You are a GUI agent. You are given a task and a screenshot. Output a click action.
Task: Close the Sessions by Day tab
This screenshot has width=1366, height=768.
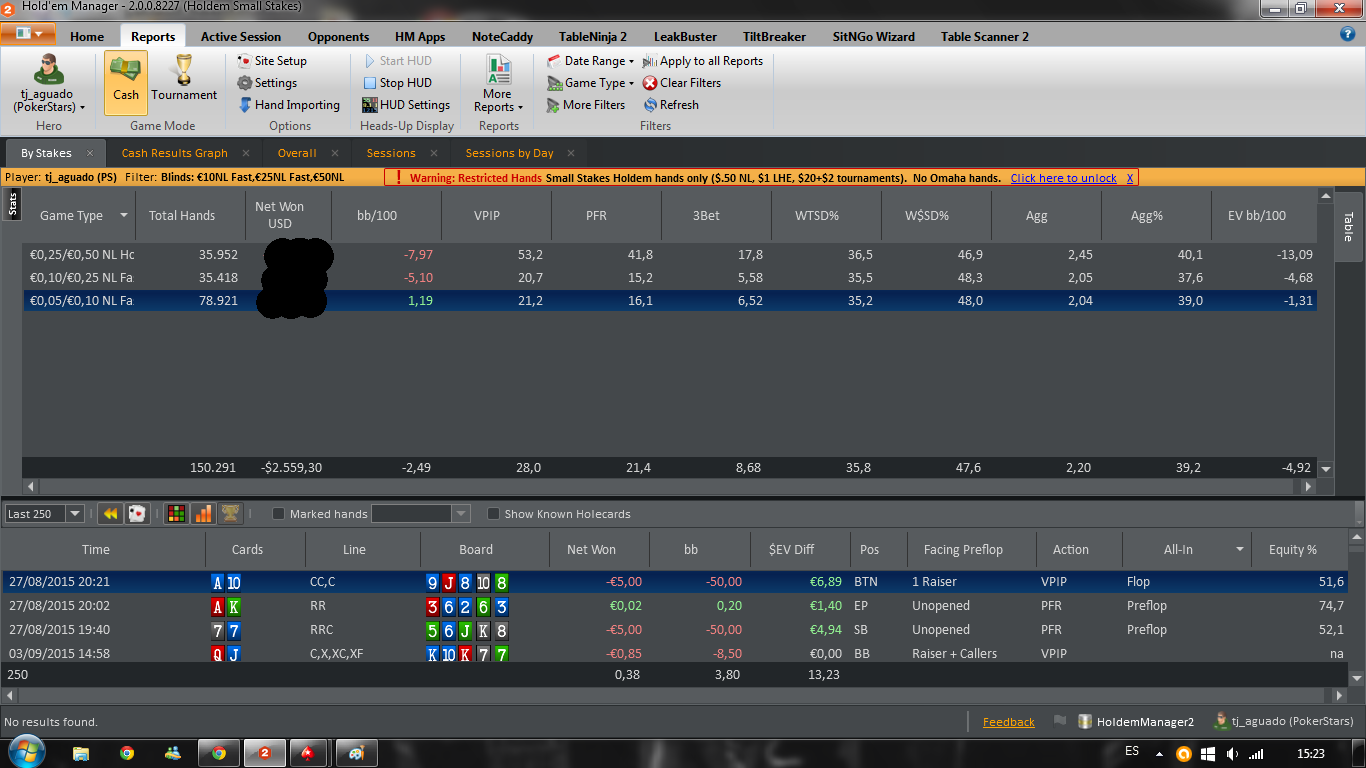(571, 153)
